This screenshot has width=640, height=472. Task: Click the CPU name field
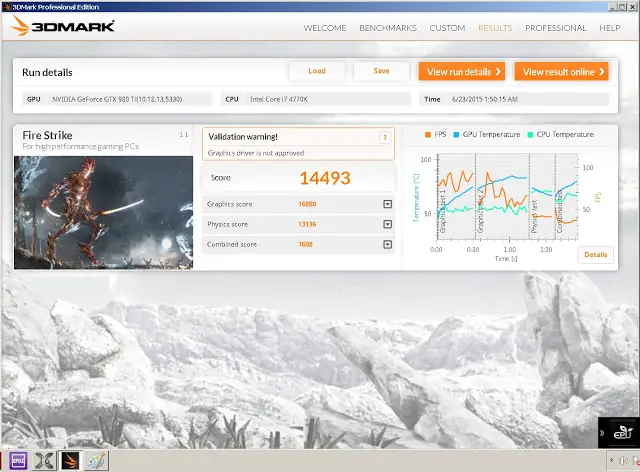pyautogui.click(x=327, y=99)
